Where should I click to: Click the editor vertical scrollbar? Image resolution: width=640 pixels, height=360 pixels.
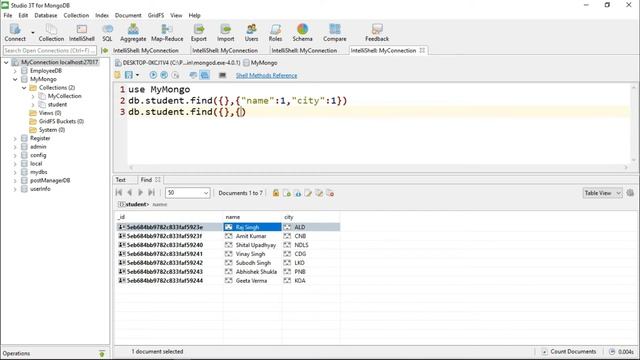pos(634,123)
